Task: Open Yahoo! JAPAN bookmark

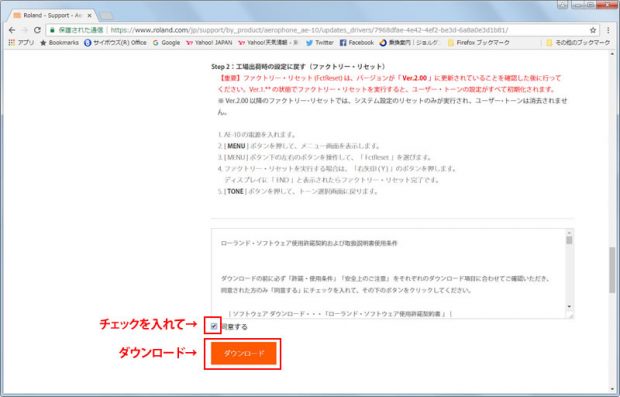Action: 209,42
